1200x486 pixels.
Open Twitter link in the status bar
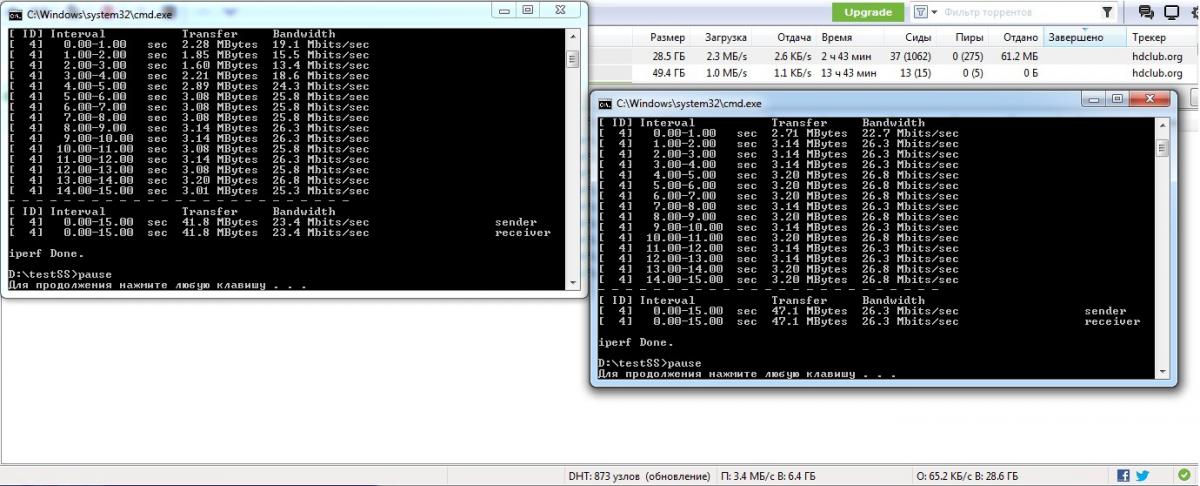click(1142, 476)
